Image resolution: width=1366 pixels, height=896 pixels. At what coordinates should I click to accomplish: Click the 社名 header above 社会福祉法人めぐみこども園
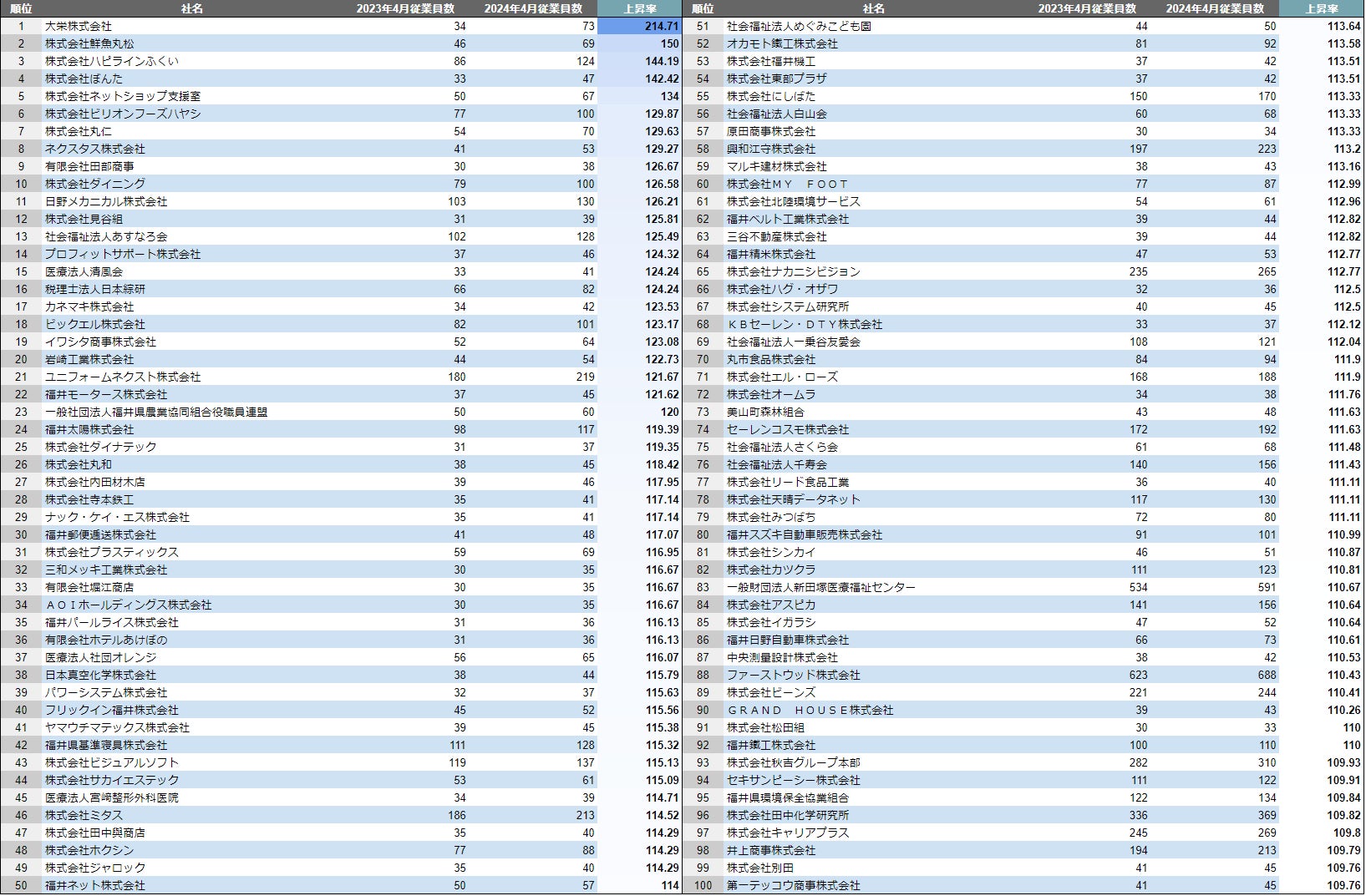point(873,8)
